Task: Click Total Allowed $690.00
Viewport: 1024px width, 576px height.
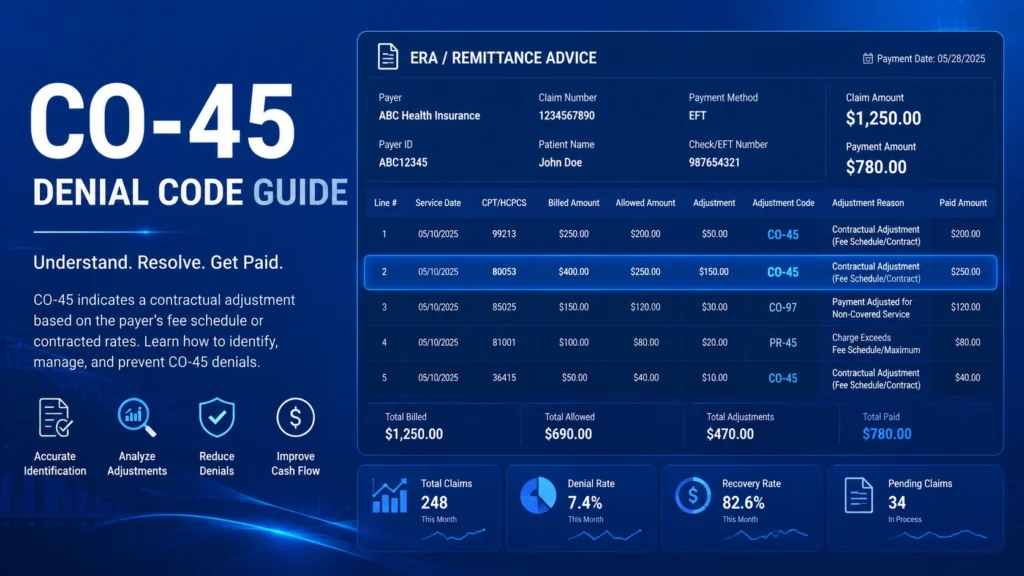Action: [568, 434]
